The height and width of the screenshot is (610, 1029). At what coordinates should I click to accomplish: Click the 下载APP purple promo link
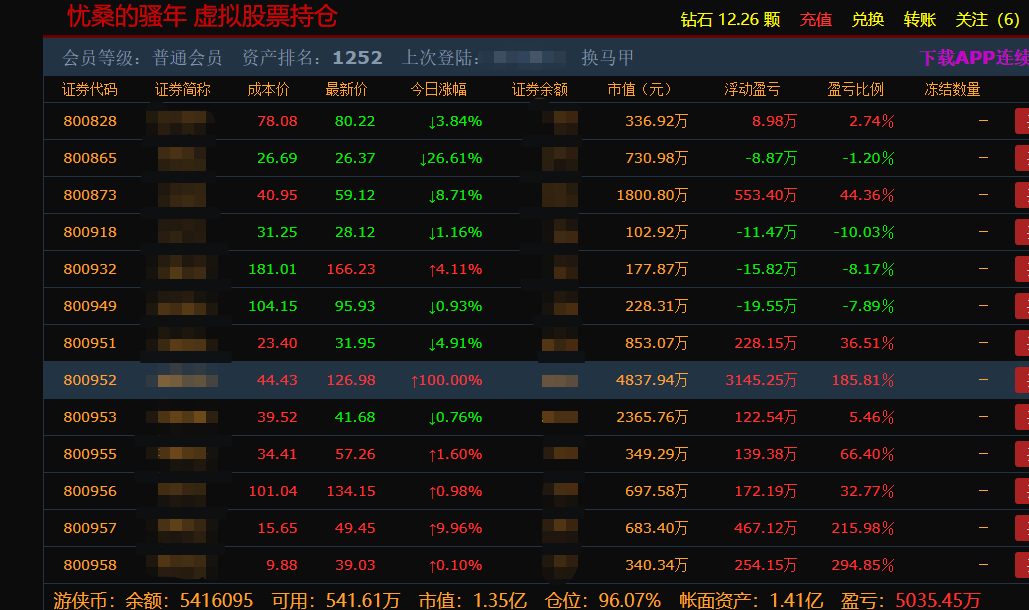(973, 58)
